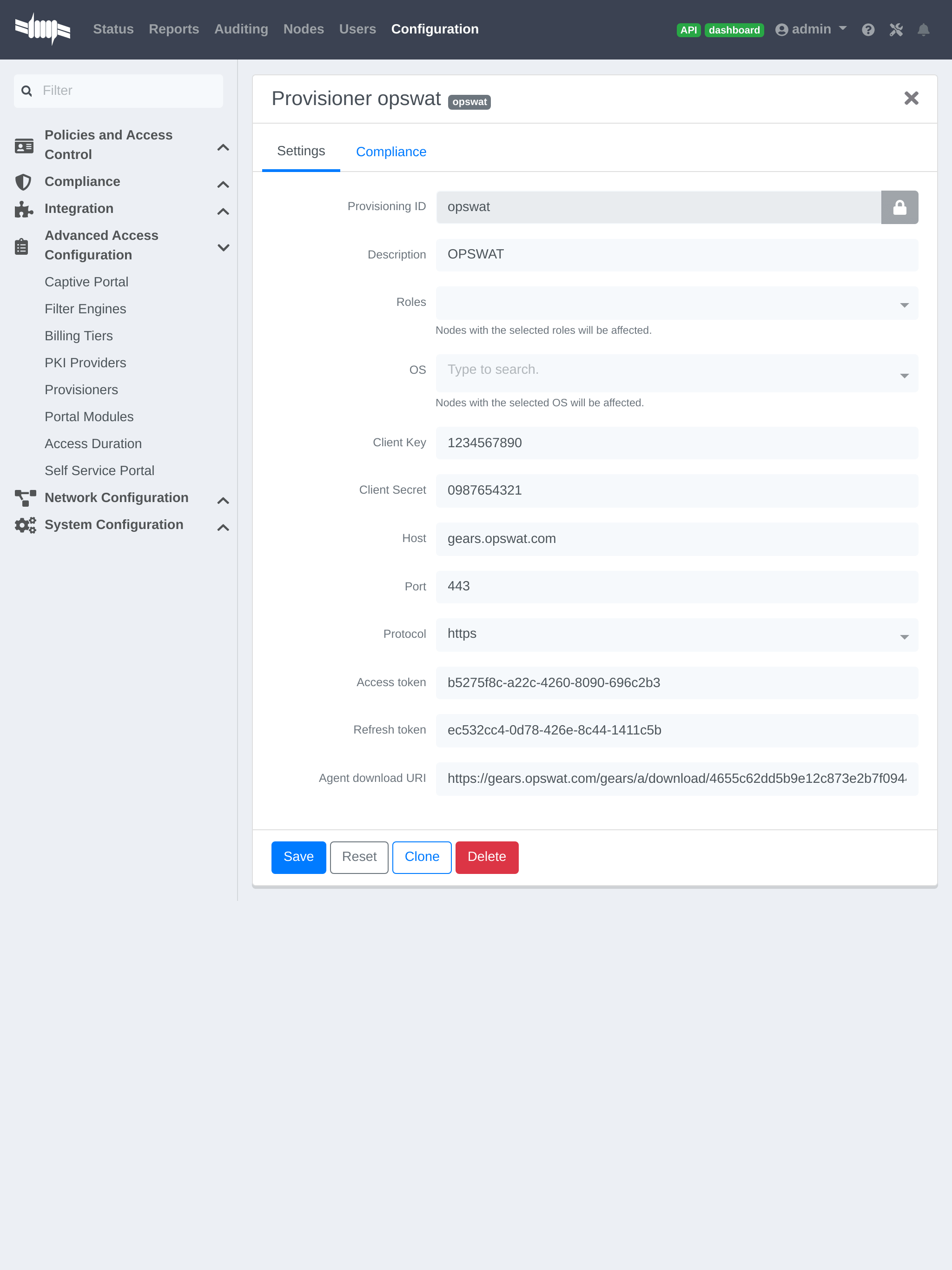This screenshot has height=1270, width=952.
Task: Open Filter Engines in sidebar
Action: point(85,309)
